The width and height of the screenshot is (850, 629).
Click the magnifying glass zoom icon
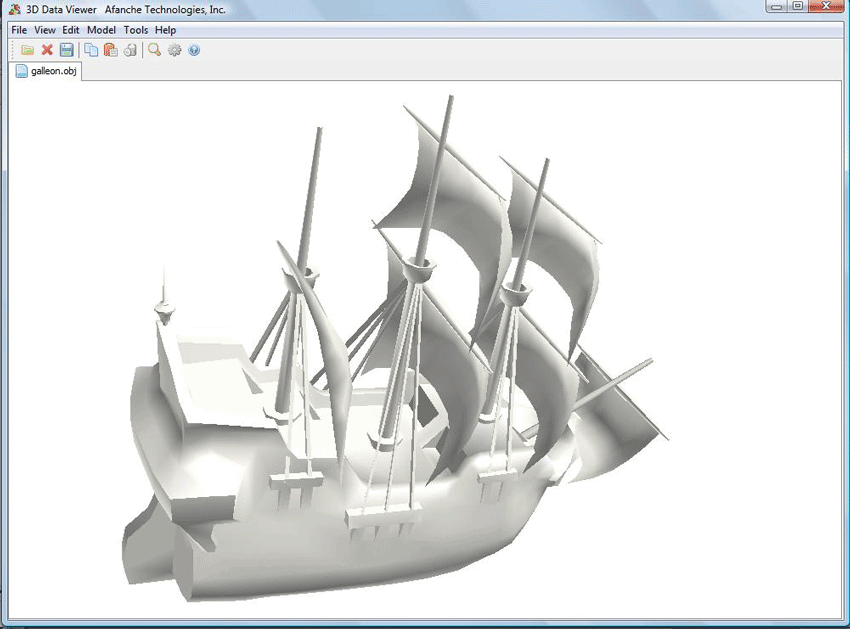point(154,50)
